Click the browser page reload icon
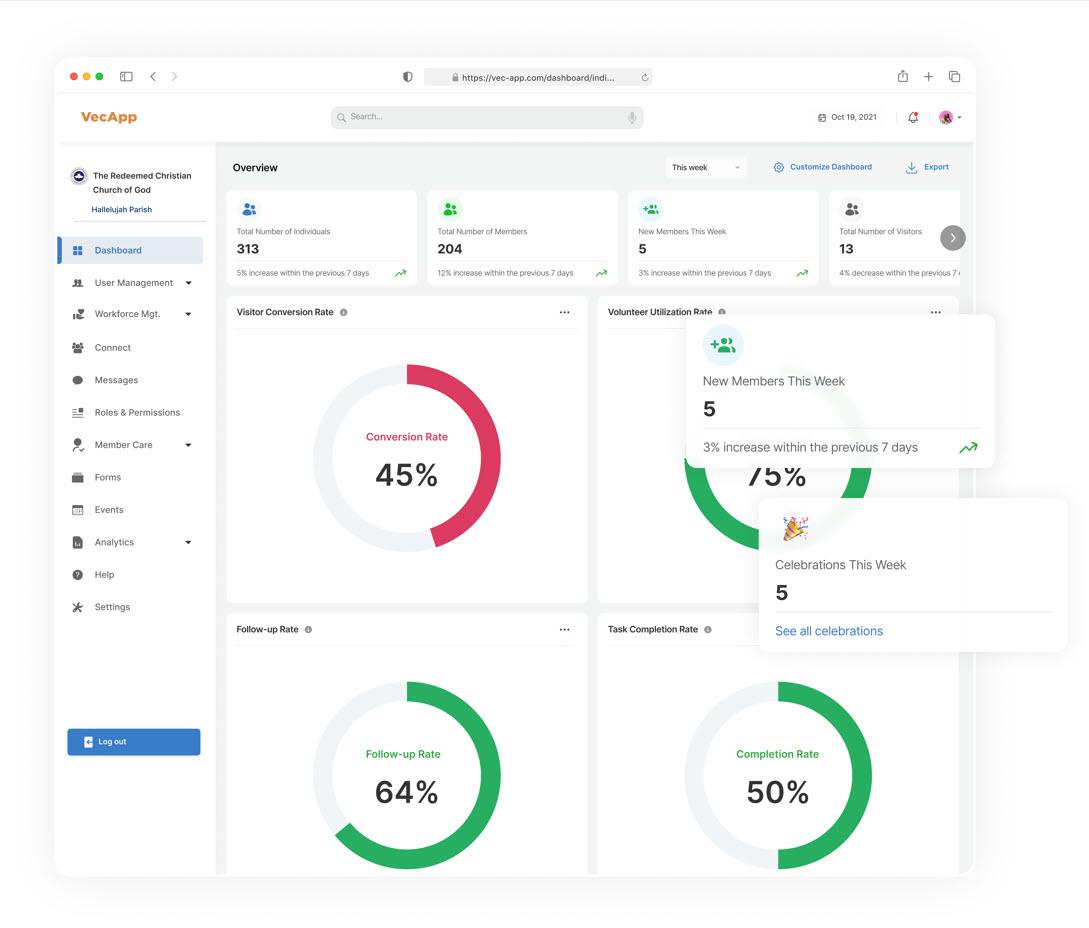The height and width of the screenshot is (928, 1089). pyautogui.click(x=645, y=77)
